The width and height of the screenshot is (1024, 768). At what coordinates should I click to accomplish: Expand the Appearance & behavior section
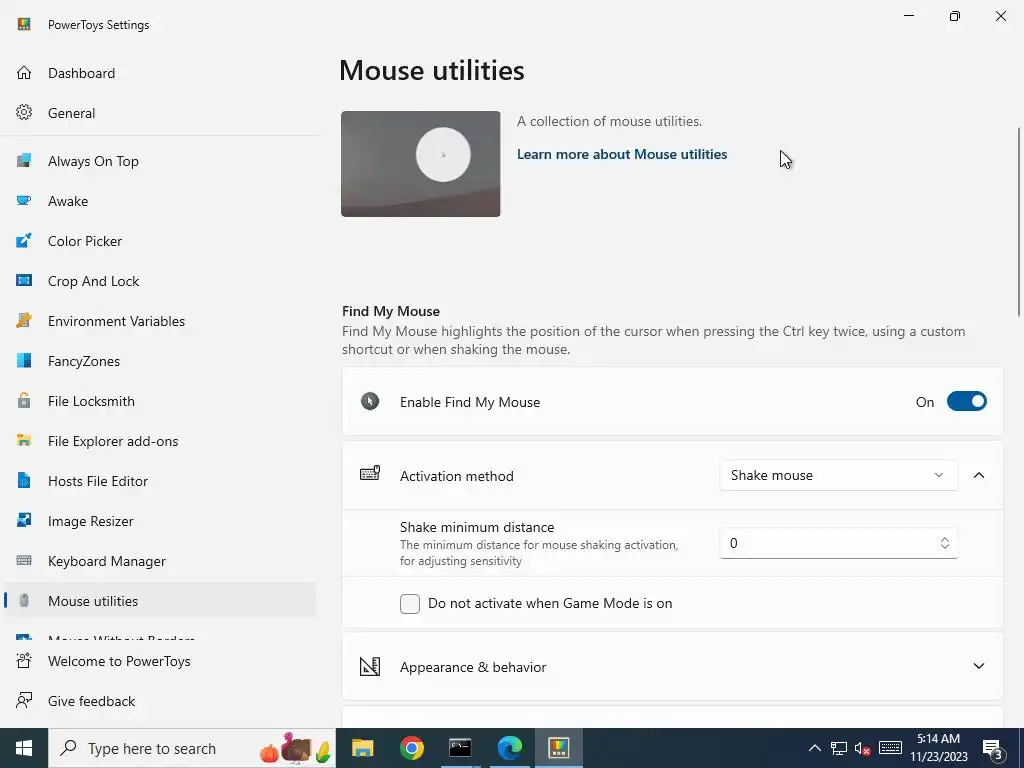click(x=979, y=666)
